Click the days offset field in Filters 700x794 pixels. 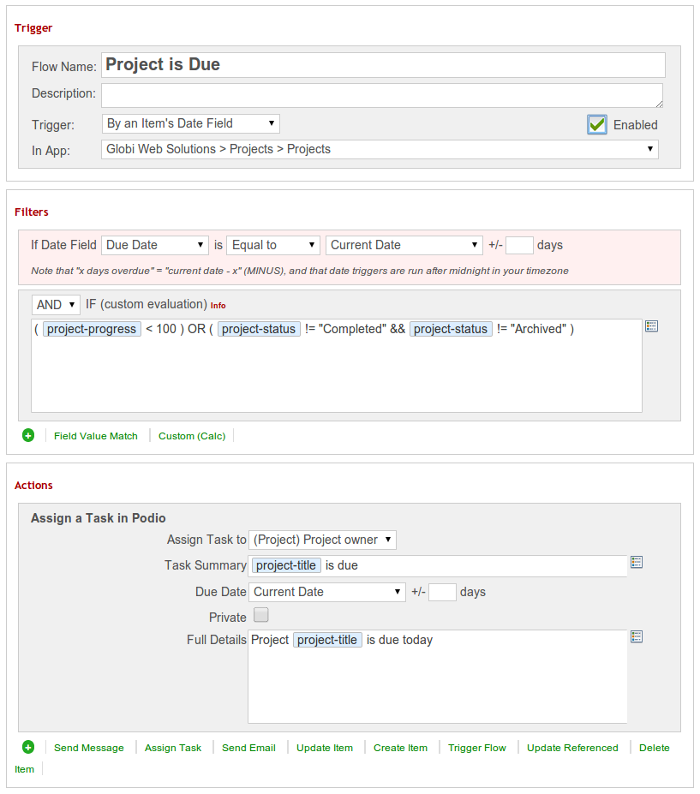(519, 245)
